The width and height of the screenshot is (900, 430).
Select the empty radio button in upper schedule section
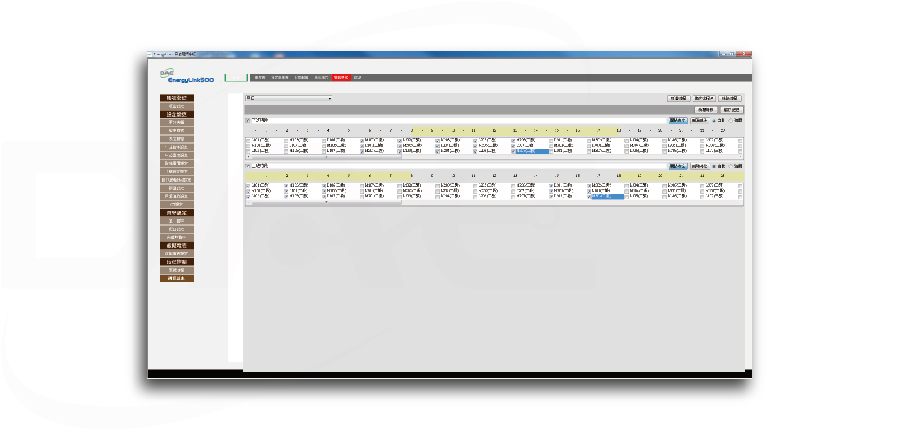coord(731,121)
